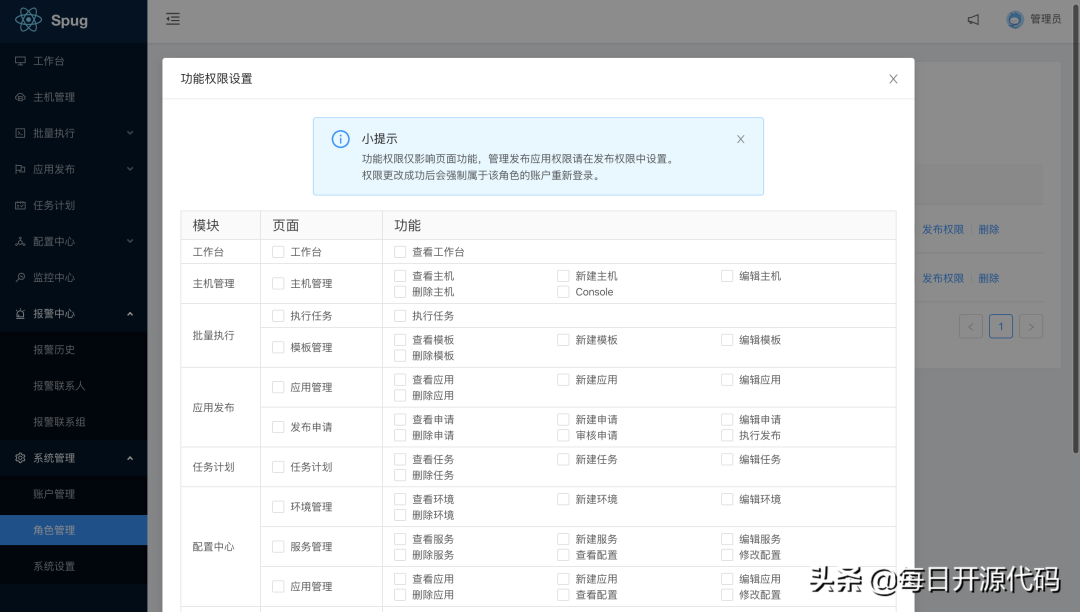The width and height of the screenshot is (1080, 612).
Task: Click page 1 pagination button
Action: pos(1001,326)
